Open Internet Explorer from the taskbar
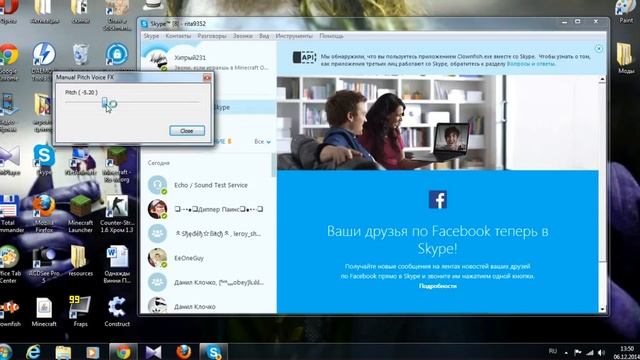Image resolution: width=640 pixels, height=360 pixels. pos(33,351)
